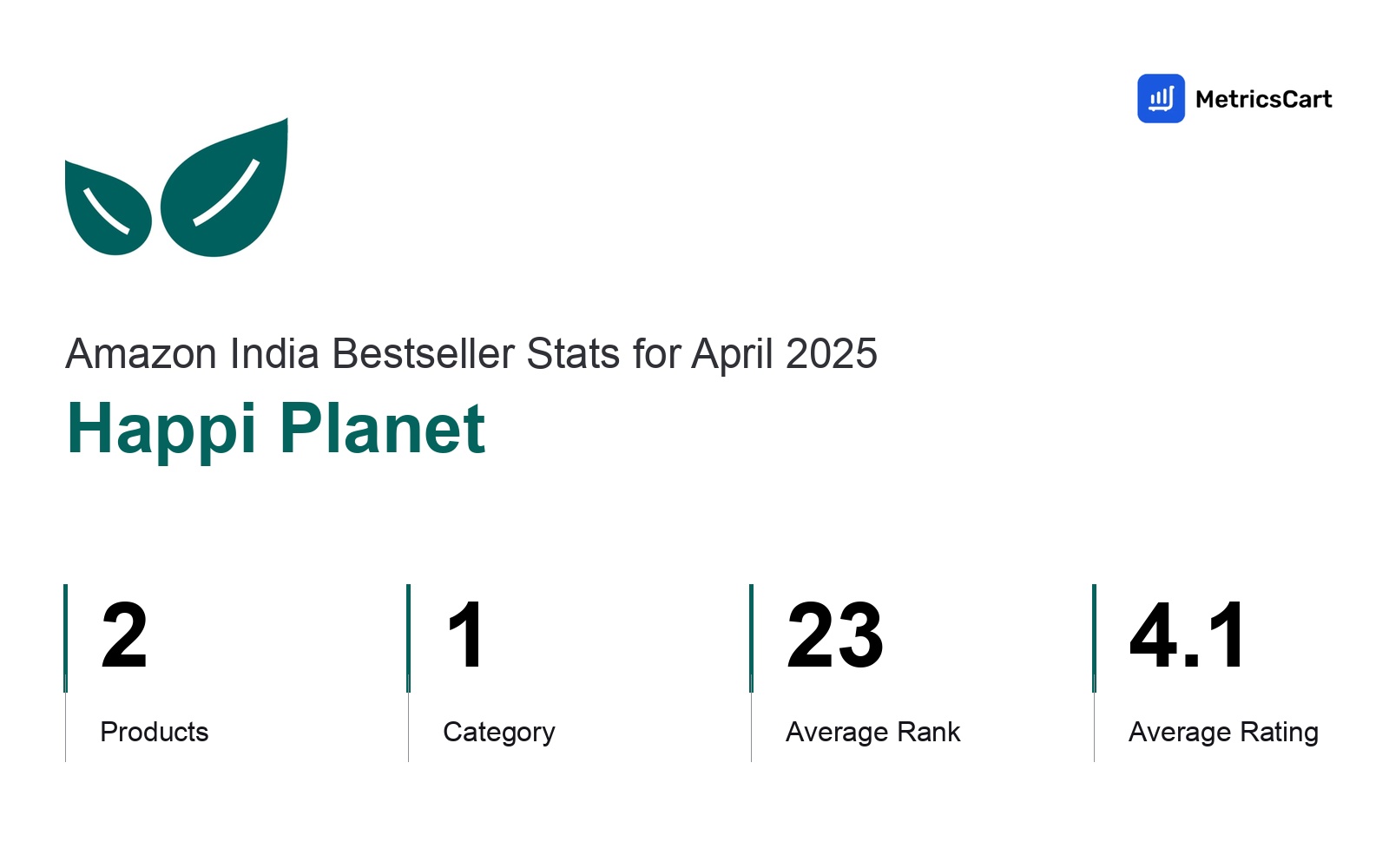
Task: Click the Average Rating label
Action: (x=1224, y=733)
